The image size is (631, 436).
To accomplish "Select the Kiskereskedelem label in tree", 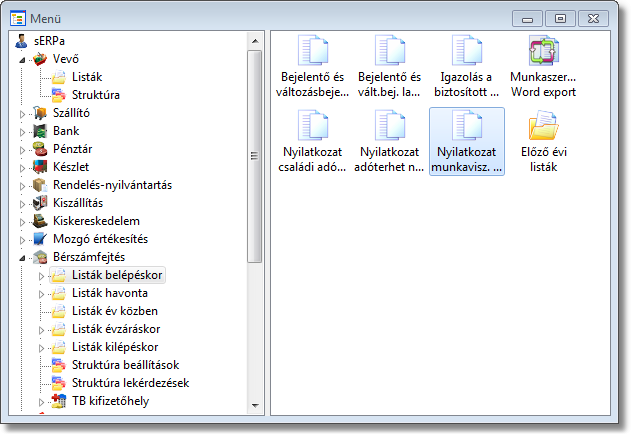I will (96, 221).
